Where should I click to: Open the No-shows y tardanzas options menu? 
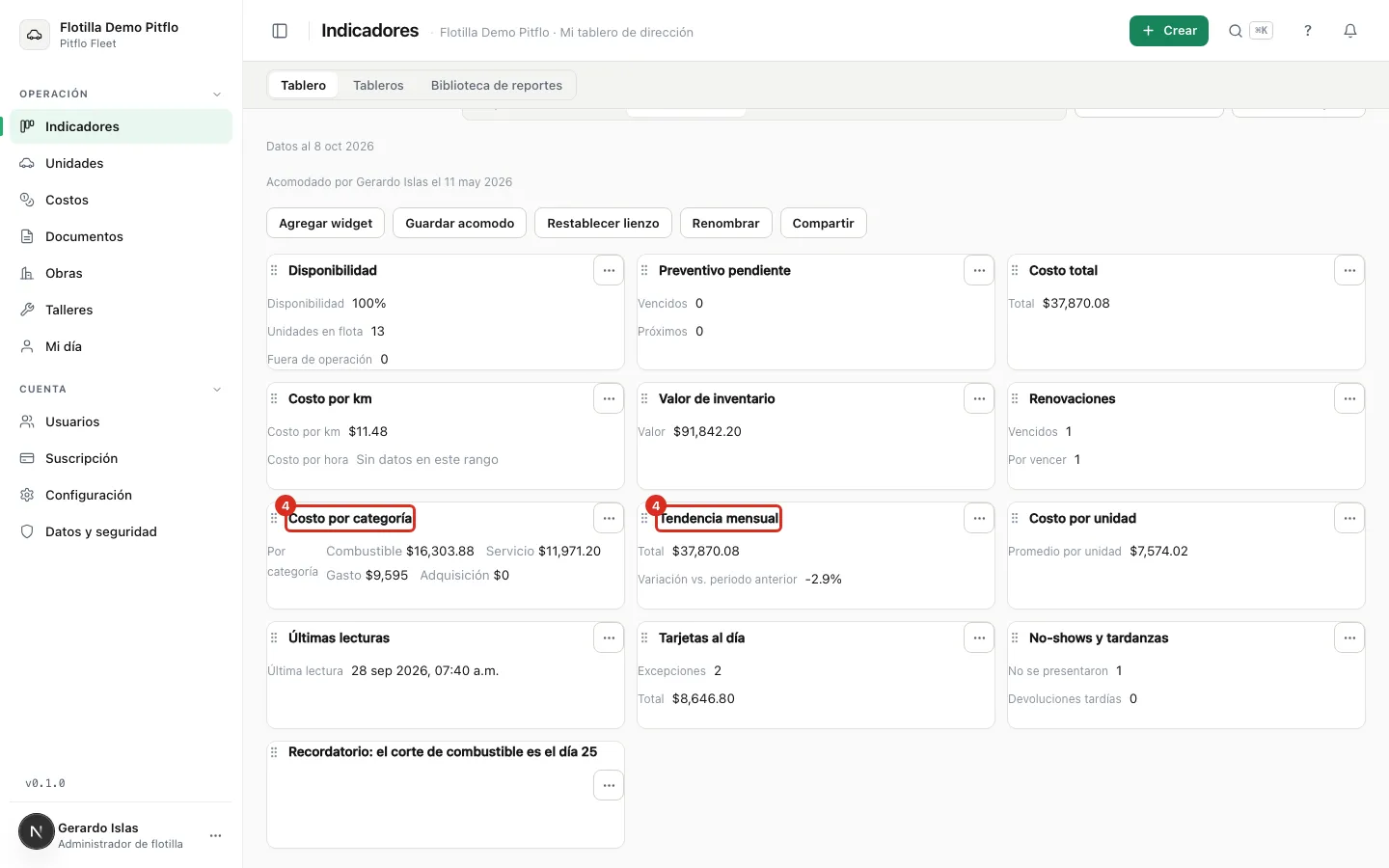point(1349,638)
